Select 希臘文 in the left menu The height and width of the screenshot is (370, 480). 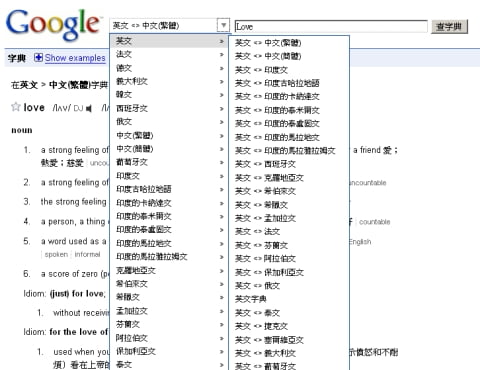(169, 297)
